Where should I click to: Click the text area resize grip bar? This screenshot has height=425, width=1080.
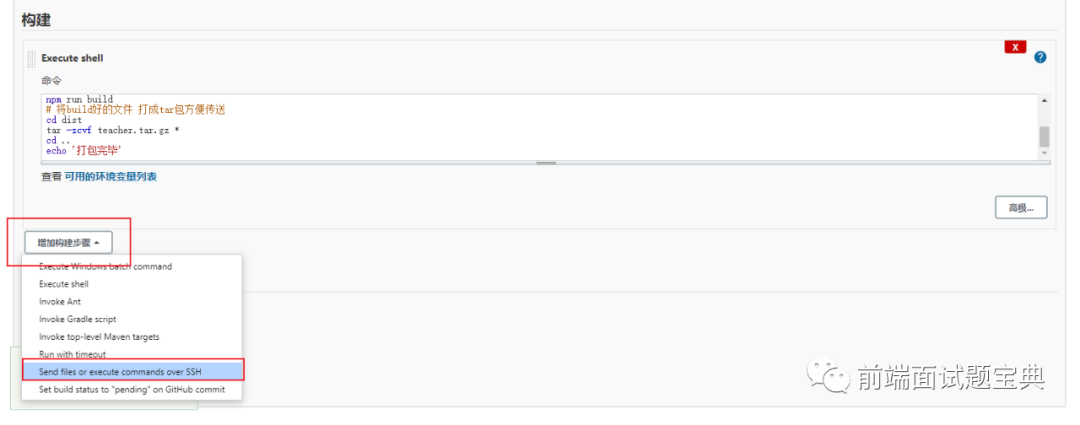[546, 163]
